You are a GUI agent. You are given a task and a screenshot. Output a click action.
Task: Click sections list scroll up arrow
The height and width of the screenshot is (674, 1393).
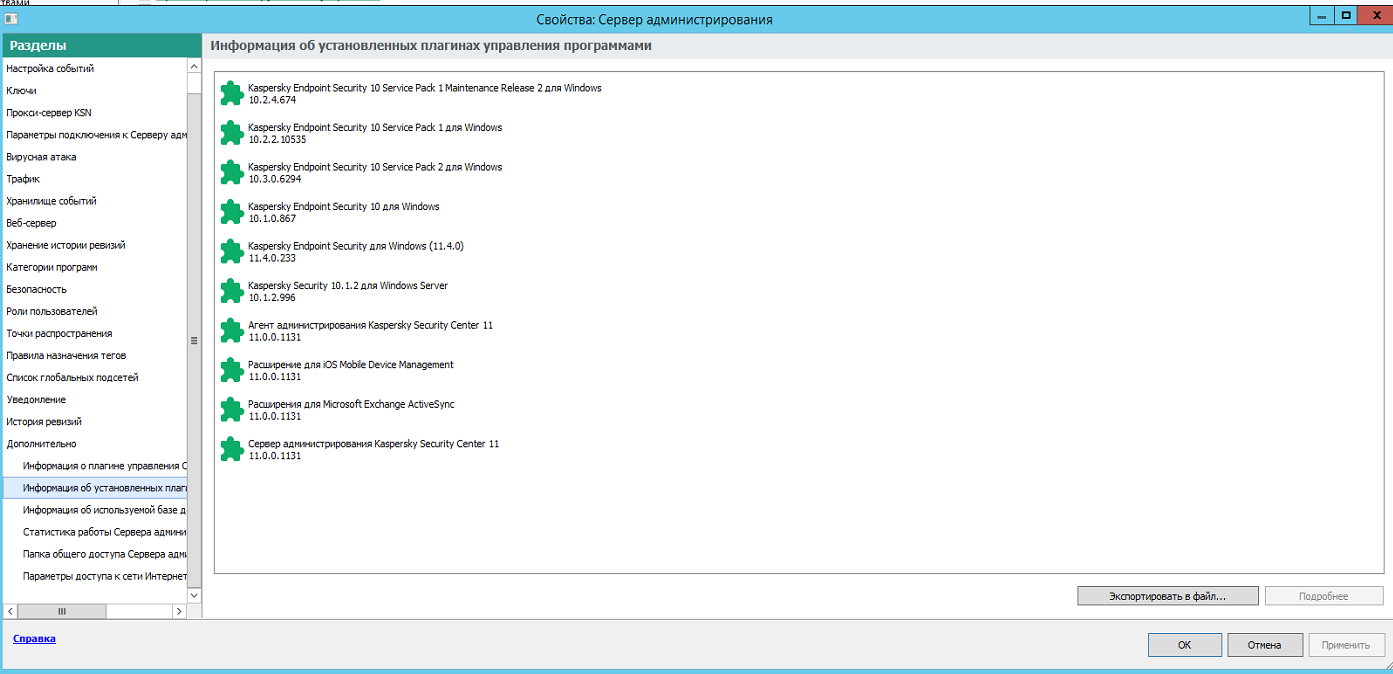point(194,66)
